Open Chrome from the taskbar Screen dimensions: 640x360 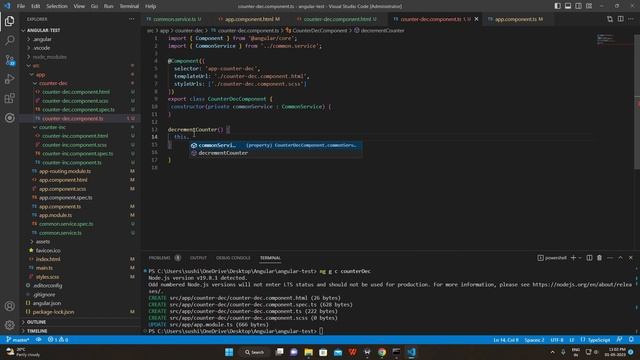[382, 352]
